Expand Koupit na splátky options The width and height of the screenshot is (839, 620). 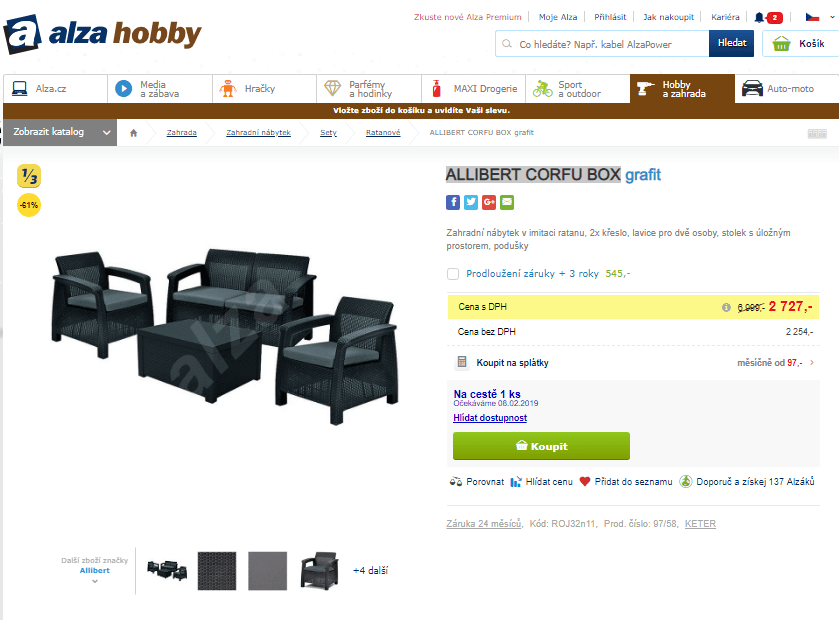click(x=634, y=363)
